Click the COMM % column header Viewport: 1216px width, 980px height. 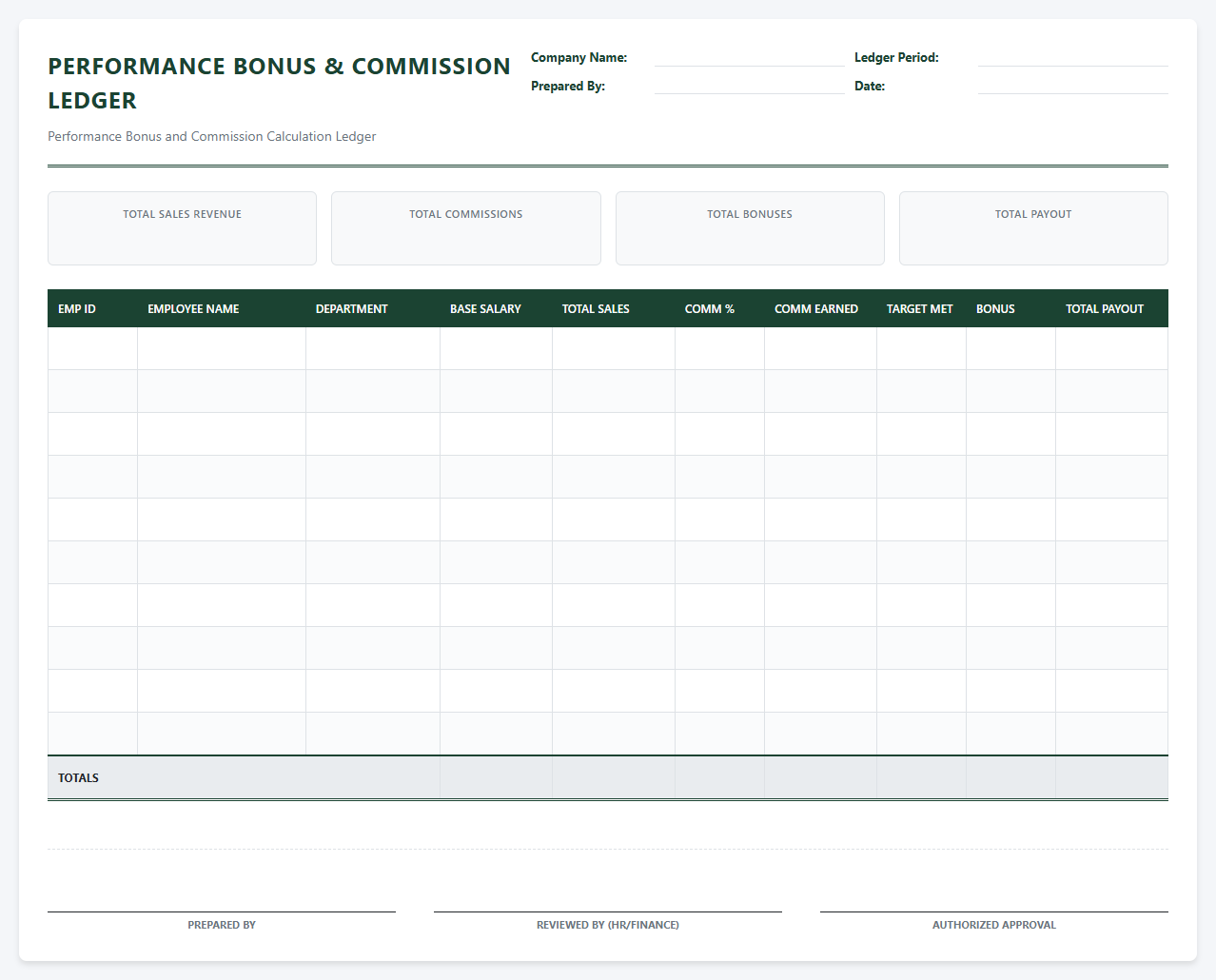point(719,308)
